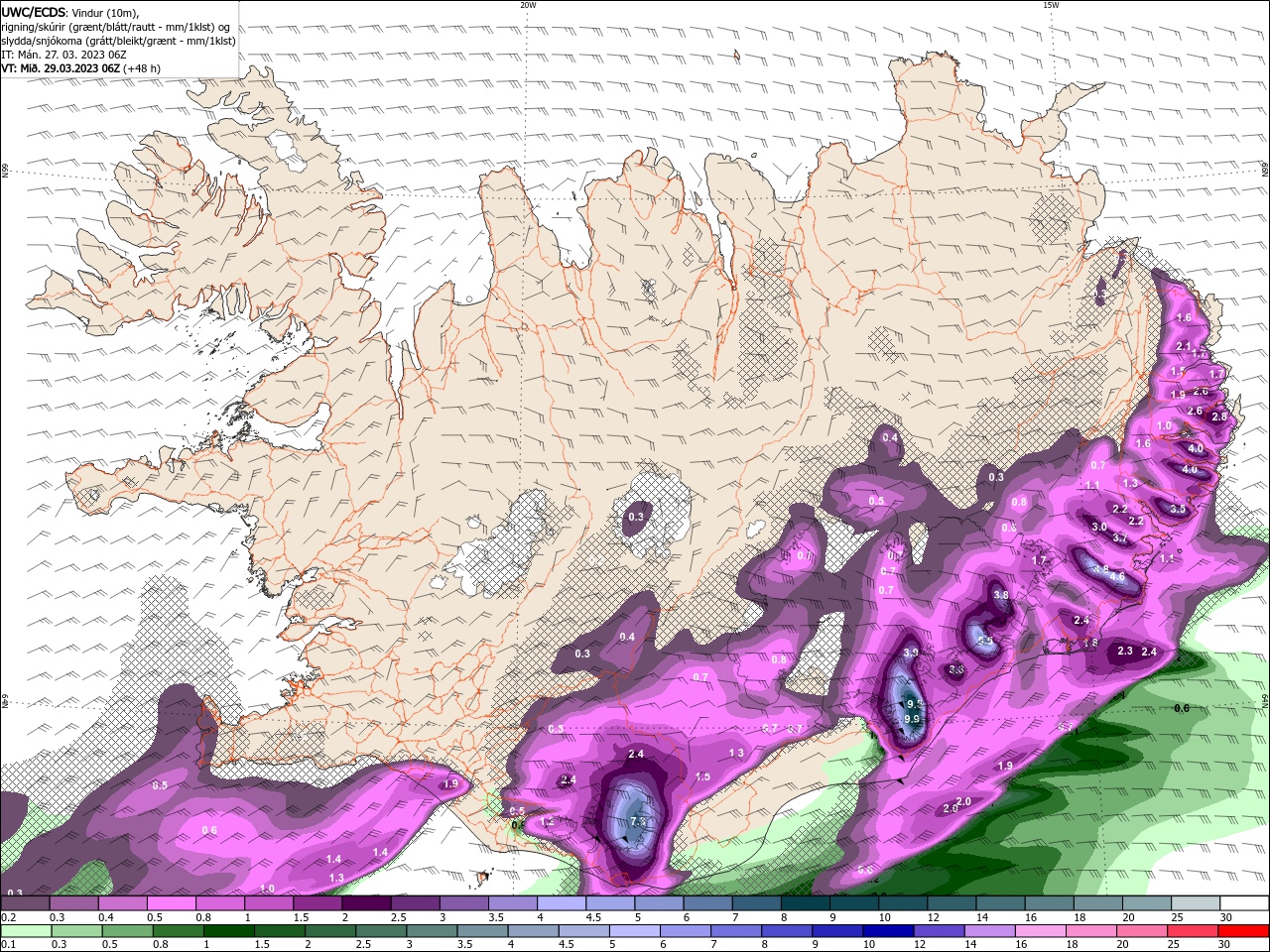Image resolution: width=1270 pixels, height=952 pixels.
Task: Select the pure red 30 swatch in rain legend
Action: click(x=1242, y=931)
